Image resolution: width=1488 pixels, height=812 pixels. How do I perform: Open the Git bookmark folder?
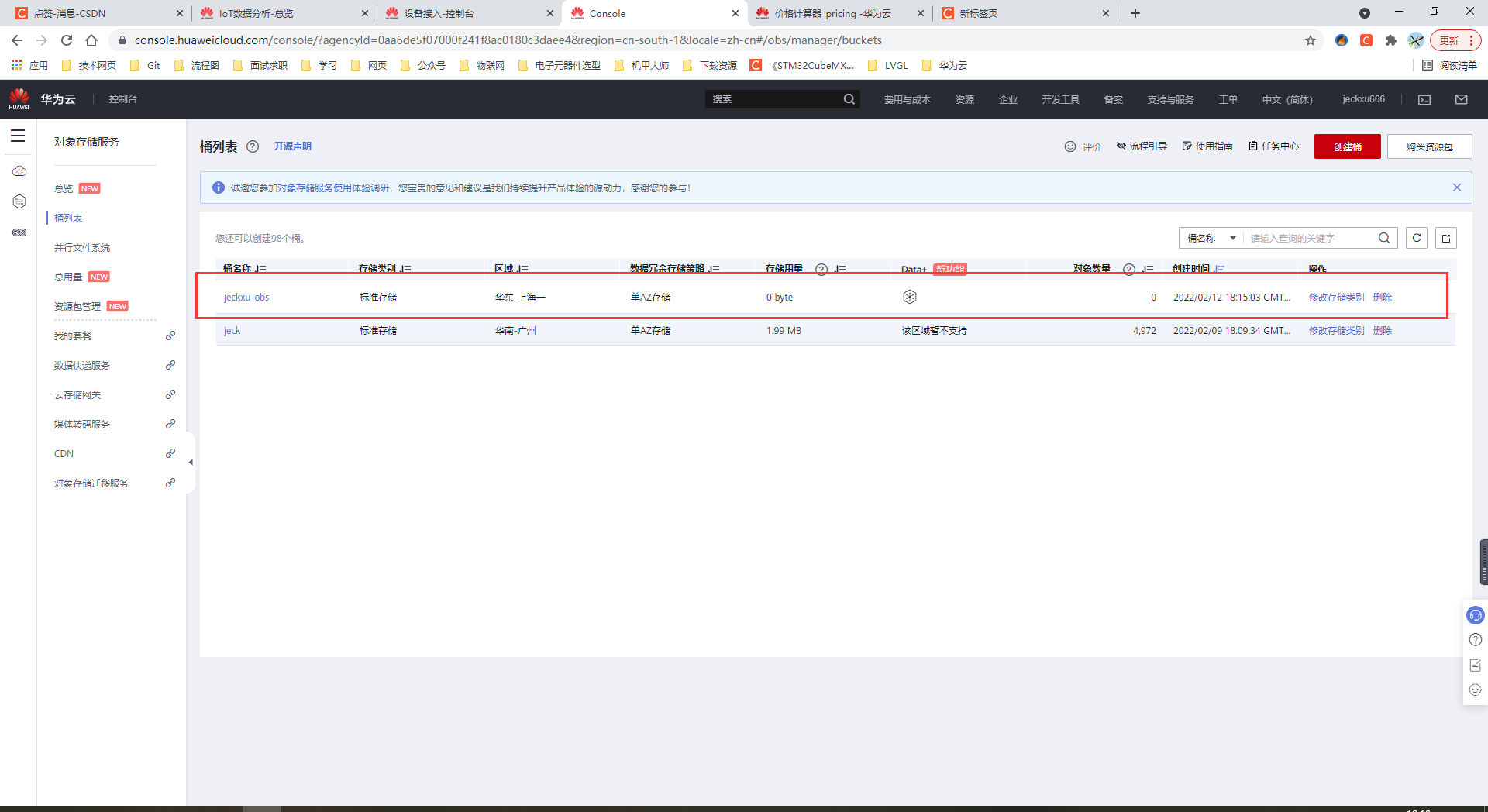click(146, 66)
